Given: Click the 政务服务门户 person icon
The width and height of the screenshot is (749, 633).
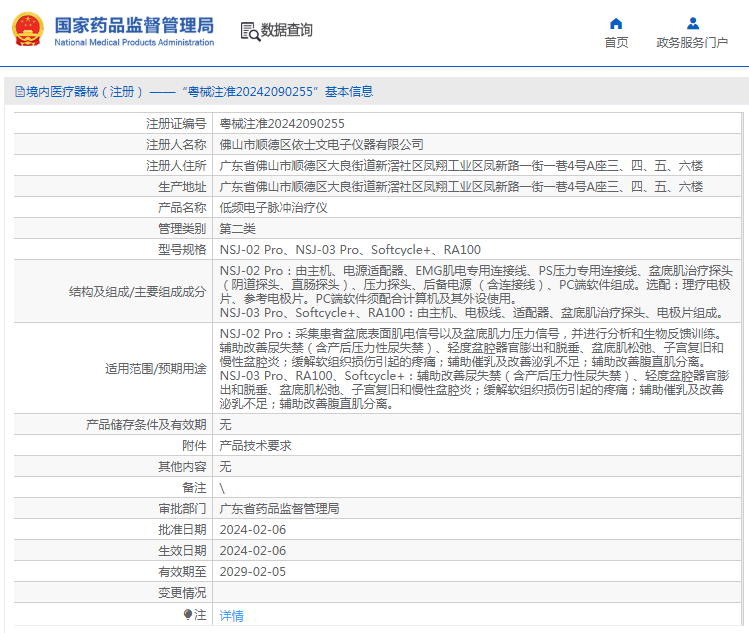Looking at the screenshot, I should point(692,23).
